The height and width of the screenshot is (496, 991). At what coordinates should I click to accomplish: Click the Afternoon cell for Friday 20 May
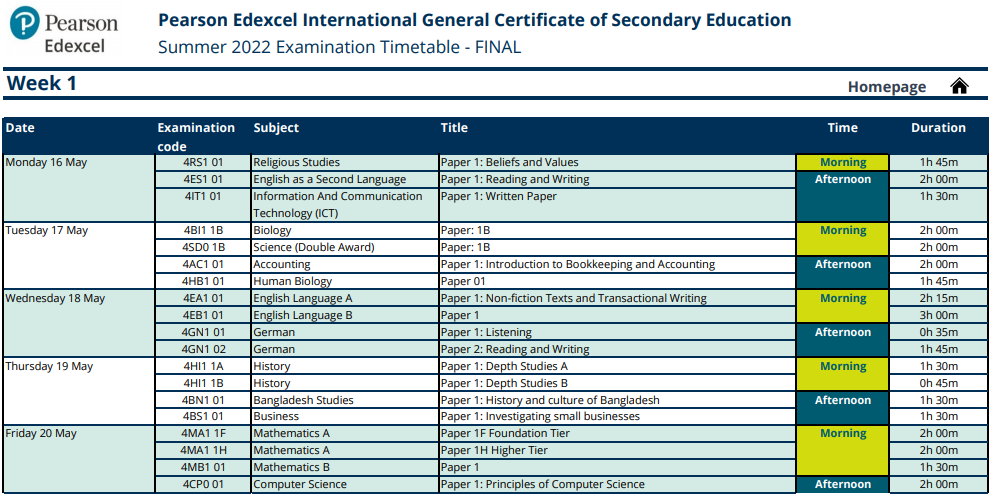coord(842,485)
